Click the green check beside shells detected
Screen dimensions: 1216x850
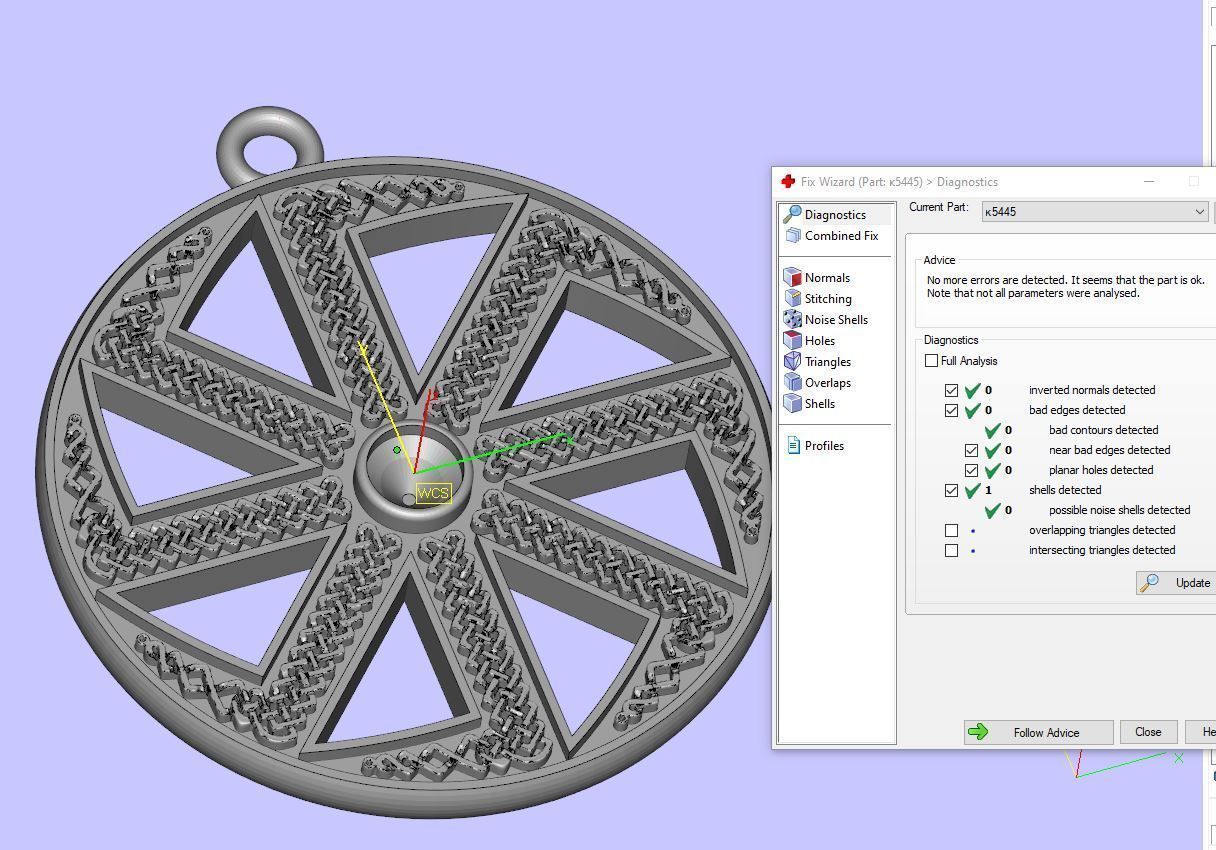click(972, 490)
